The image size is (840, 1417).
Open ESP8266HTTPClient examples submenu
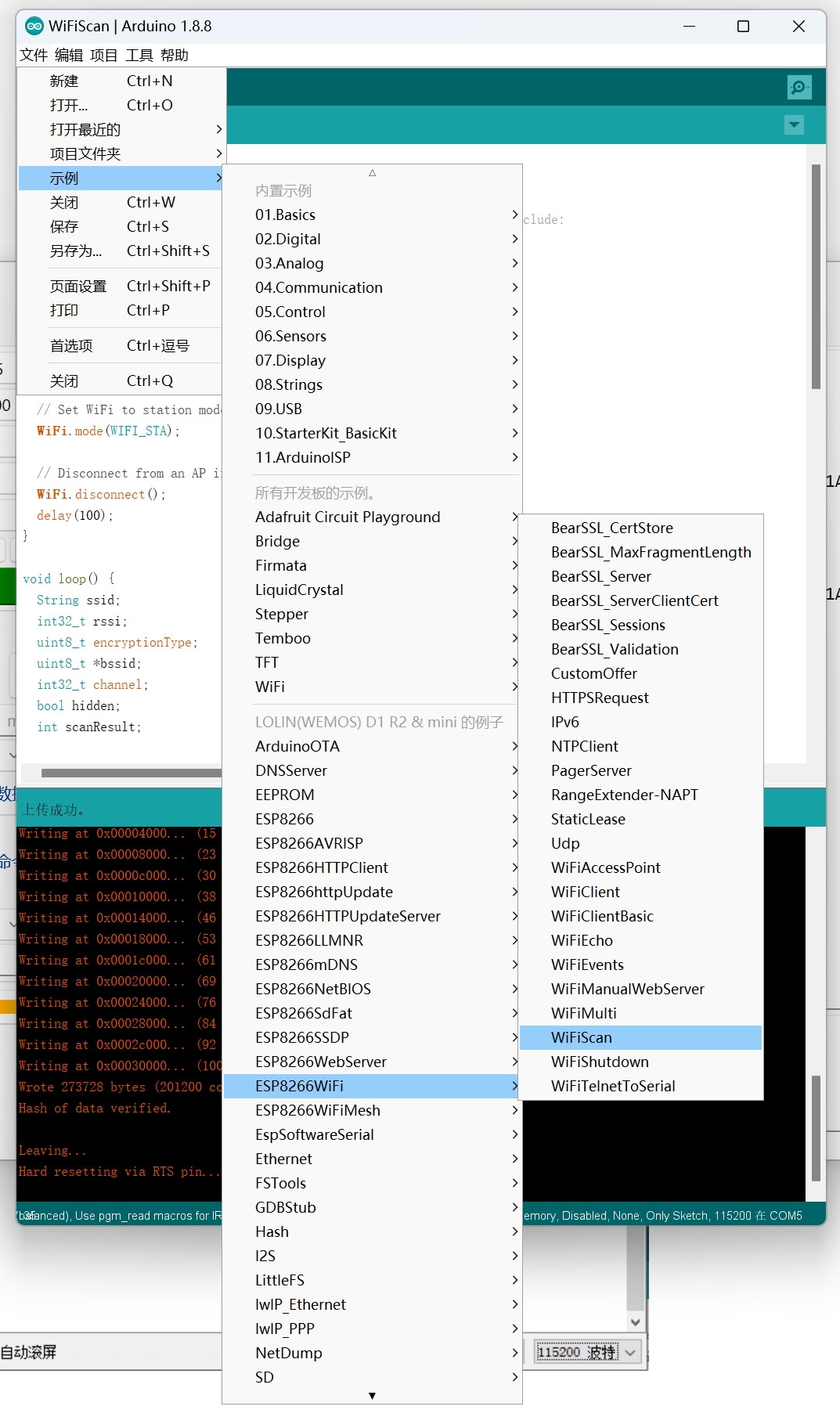tap(372, 867)
